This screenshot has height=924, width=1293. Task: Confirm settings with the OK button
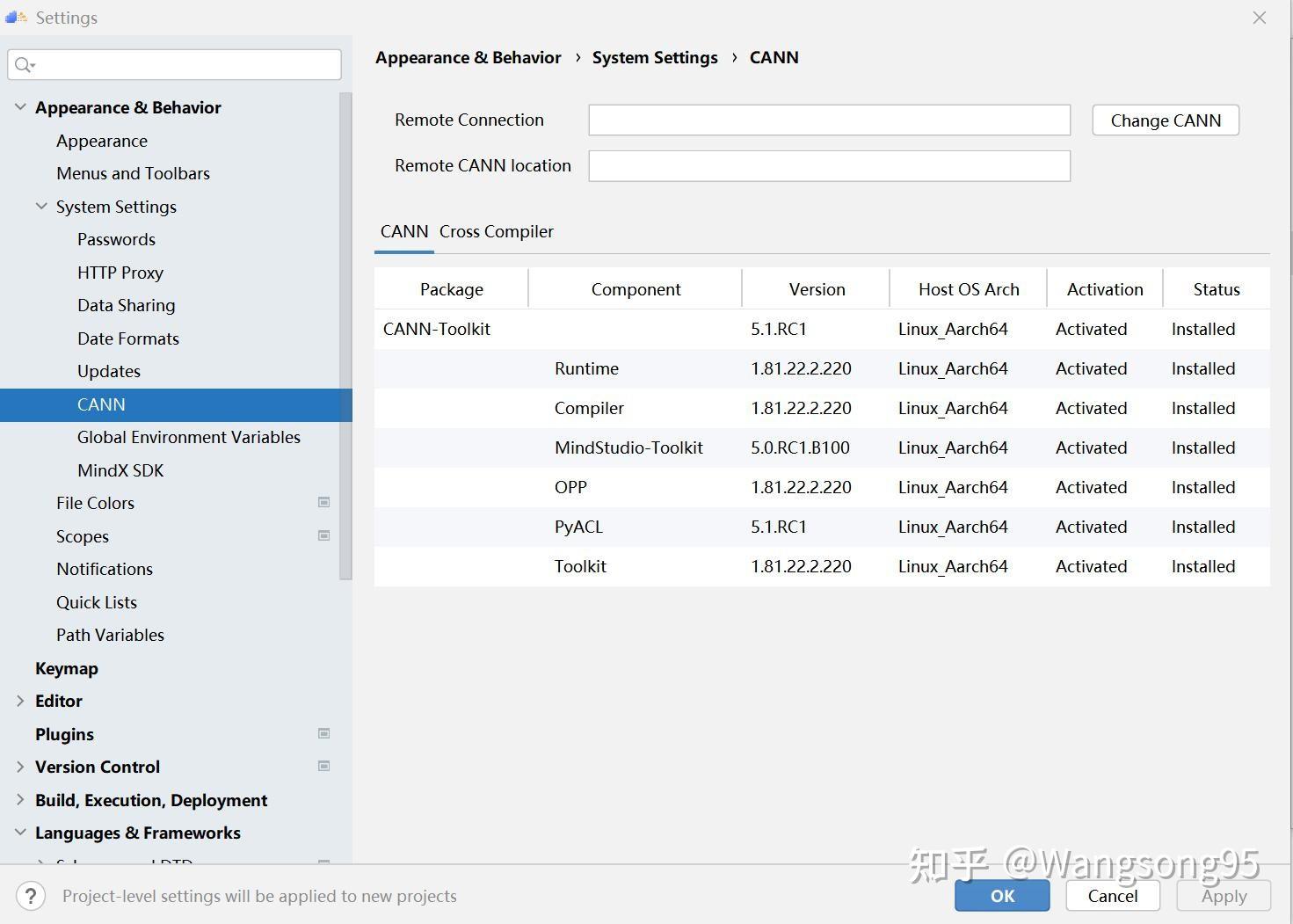point(1002,896)
